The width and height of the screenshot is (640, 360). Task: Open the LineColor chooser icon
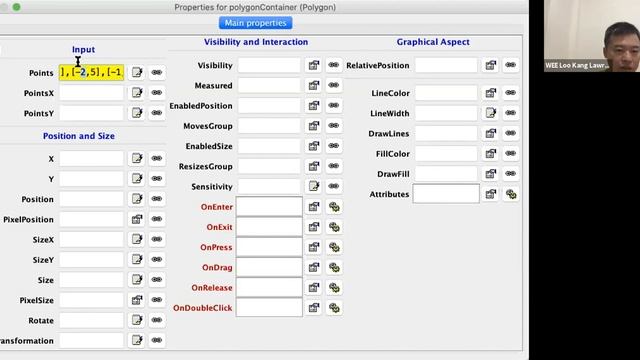coord(490,93)
